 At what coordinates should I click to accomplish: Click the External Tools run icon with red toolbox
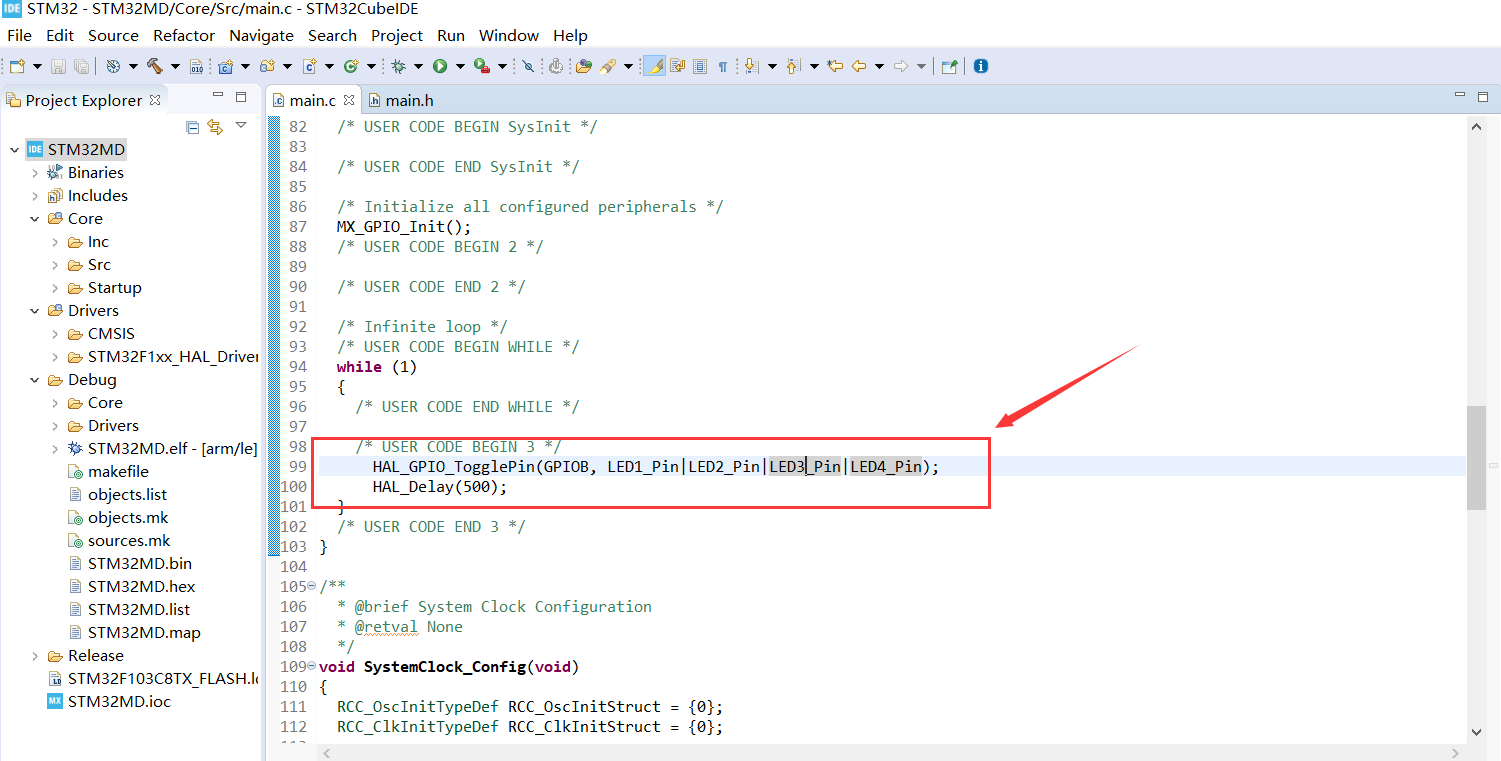pyautogui.click(x=481, y=66)
